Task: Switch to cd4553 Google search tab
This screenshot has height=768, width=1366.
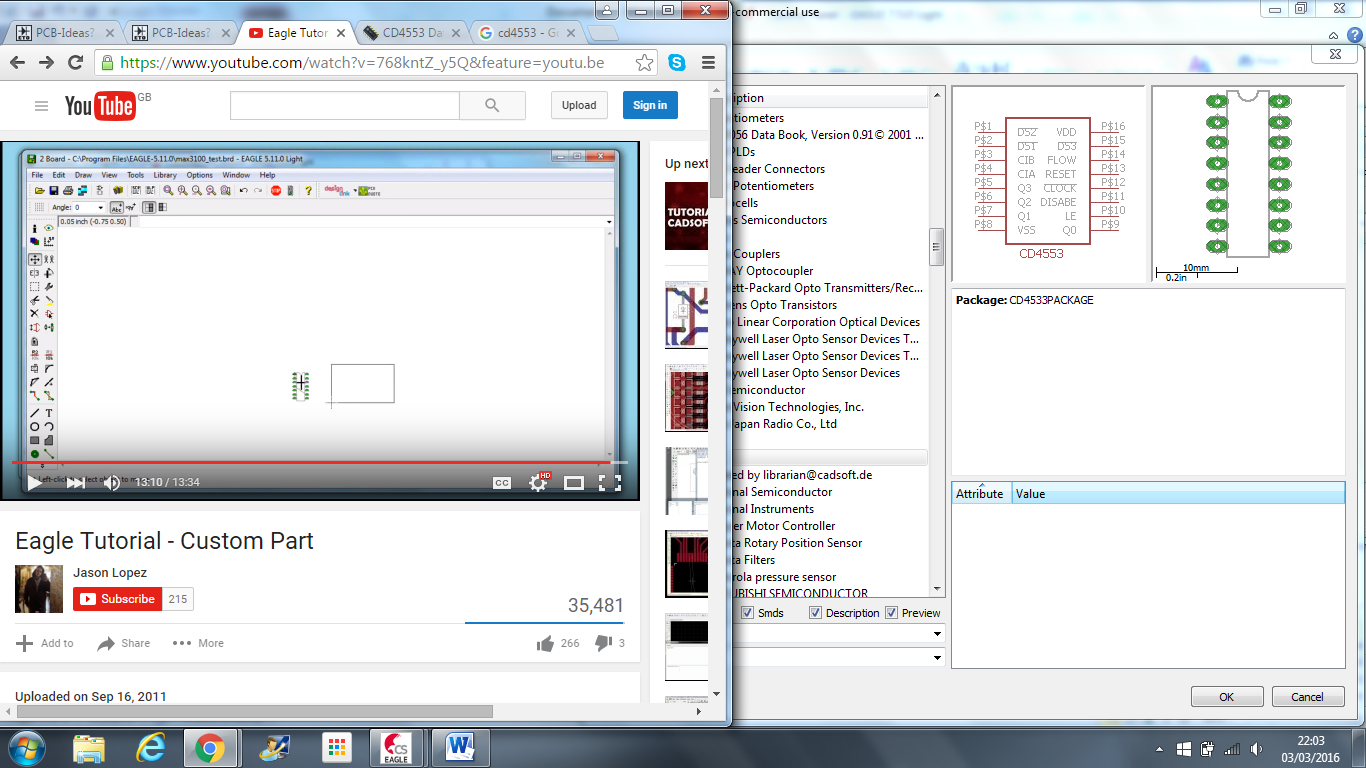Action: pyautogui.click(x=527, y=33)
